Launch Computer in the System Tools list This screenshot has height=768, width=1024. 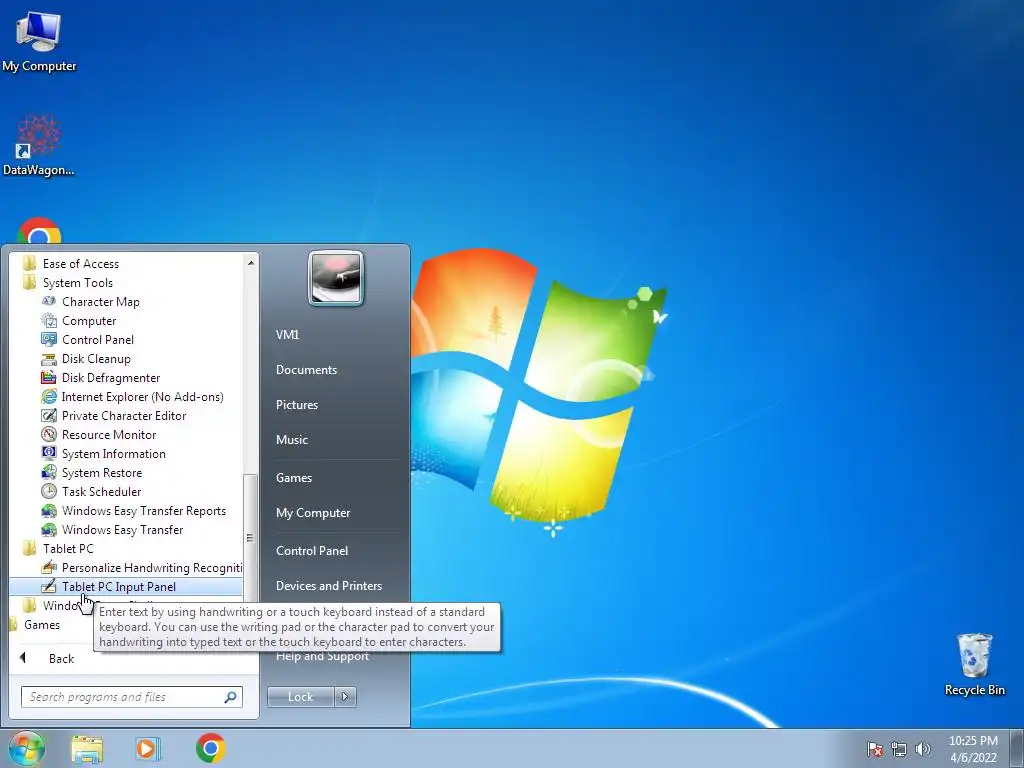[x=89, y=321]
